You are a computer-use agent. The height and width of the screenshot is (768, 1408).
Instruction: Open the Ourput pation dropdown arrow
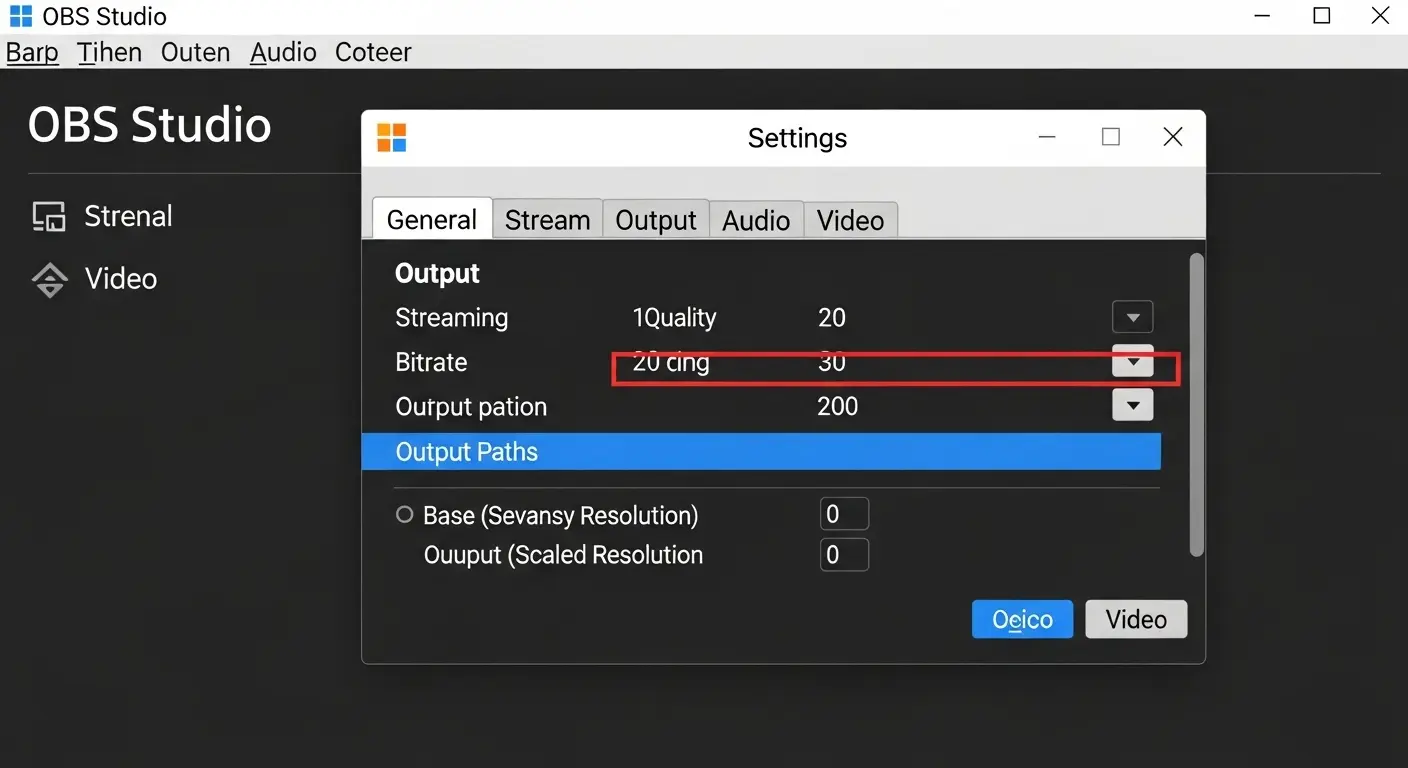pyautogui.click(x=1132, y=405)
